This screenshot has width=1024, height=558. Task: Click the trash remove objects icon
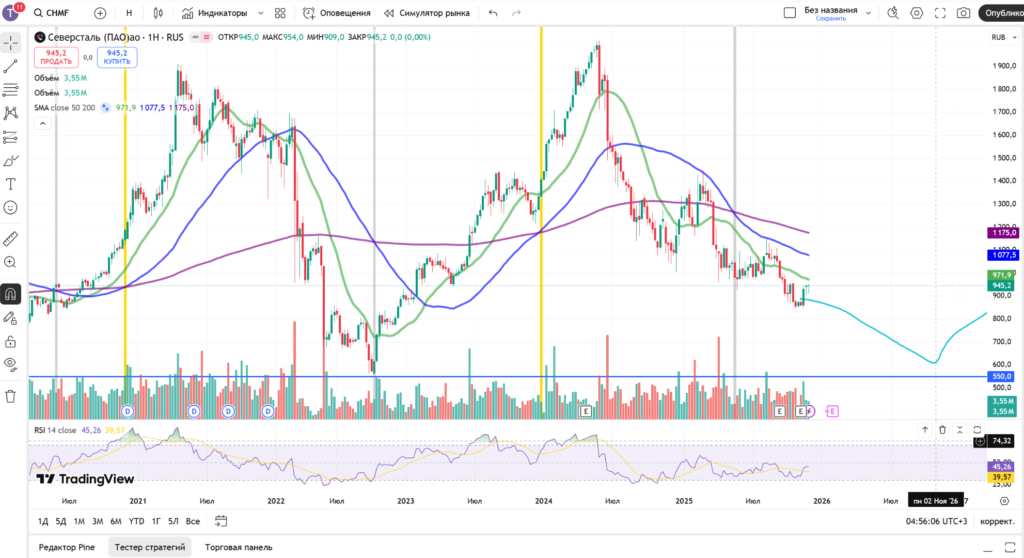click(x=10, y=396)
